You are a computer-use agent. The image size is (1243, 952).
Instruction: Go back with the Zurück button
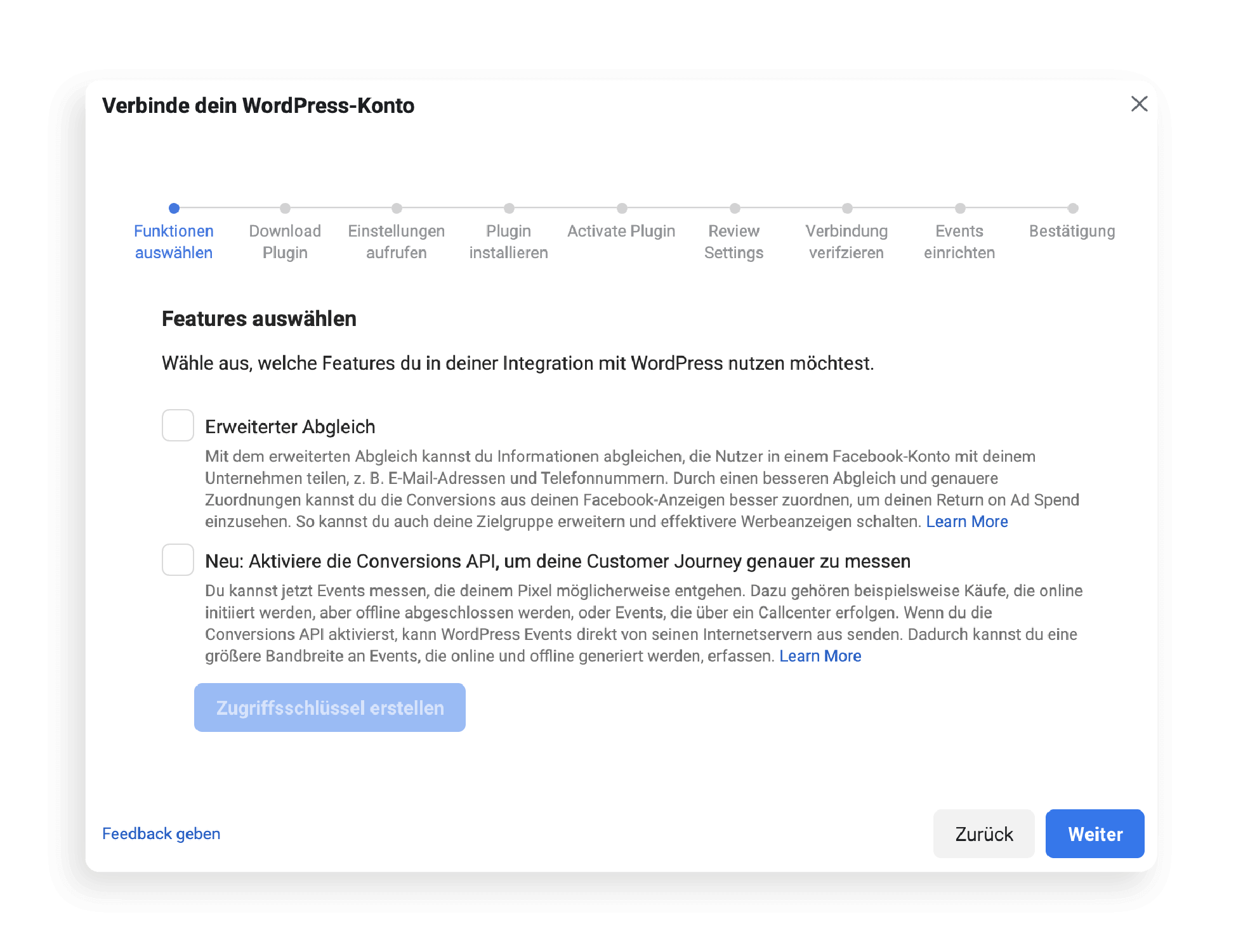click(983, 833)
